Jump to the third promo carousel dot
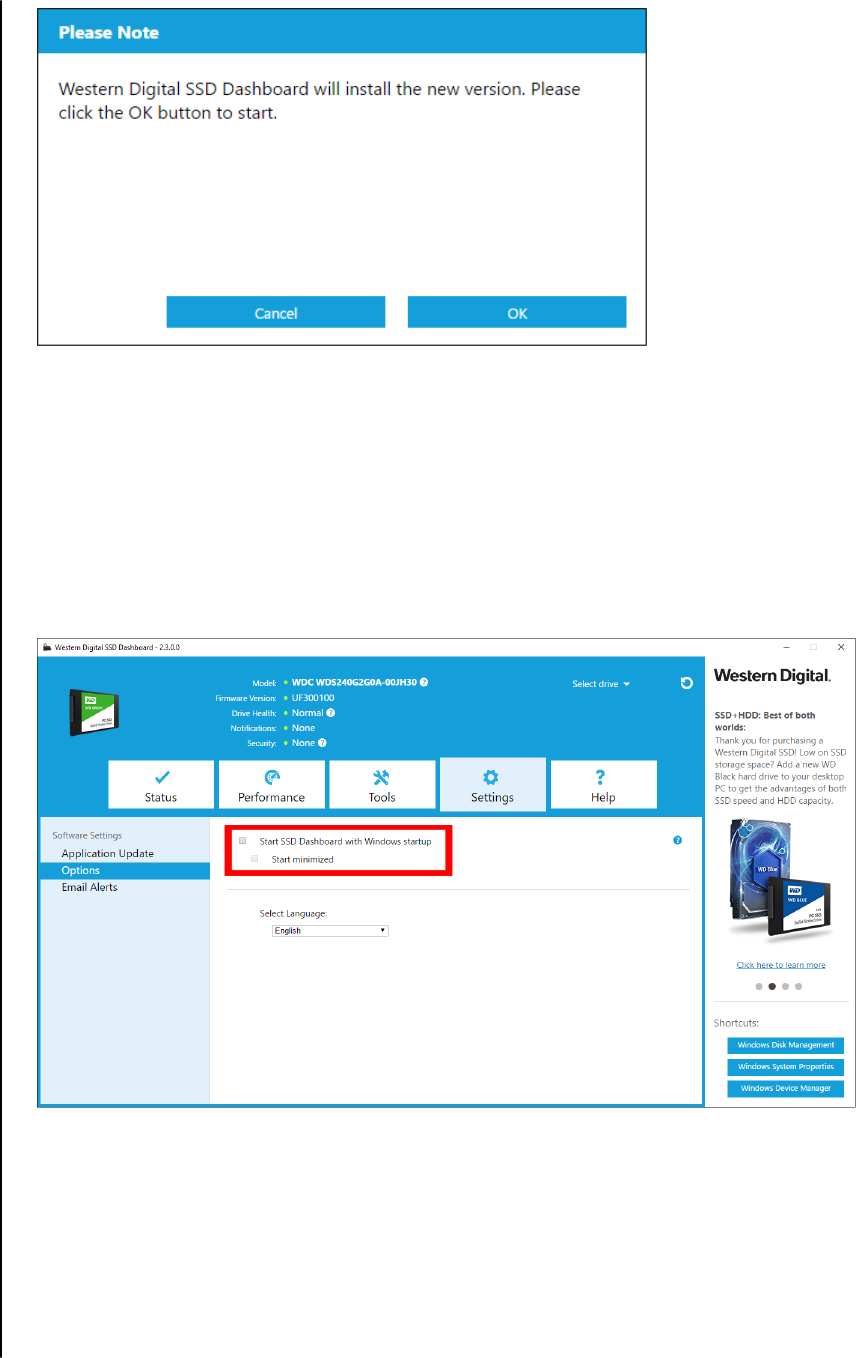Image resolution: width=856 pixels, height=1358 pixels. pos(785,986)
